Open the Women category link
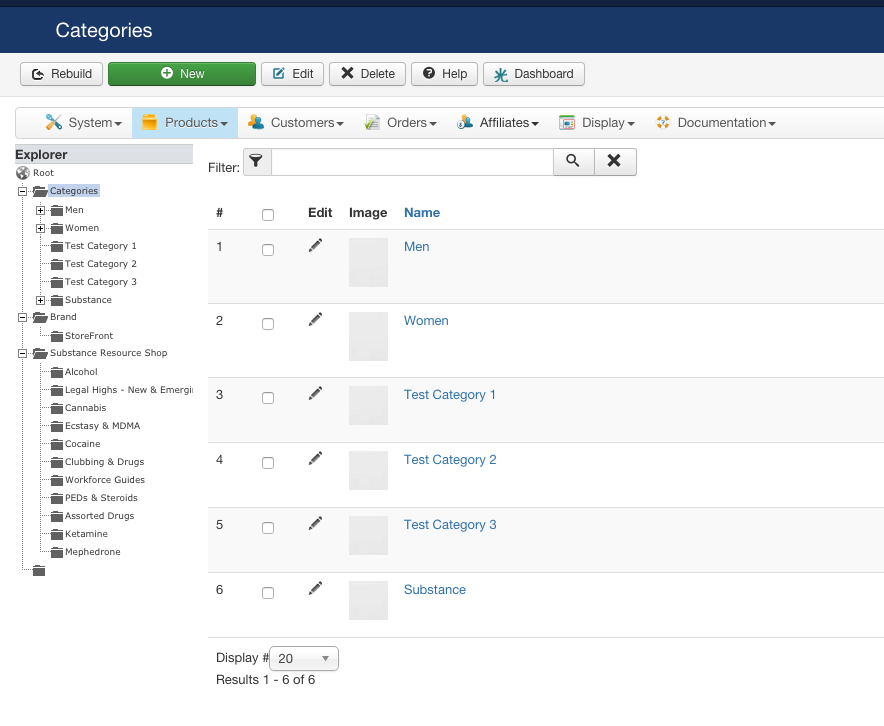 pyautogui.click(x=426, y=320)
